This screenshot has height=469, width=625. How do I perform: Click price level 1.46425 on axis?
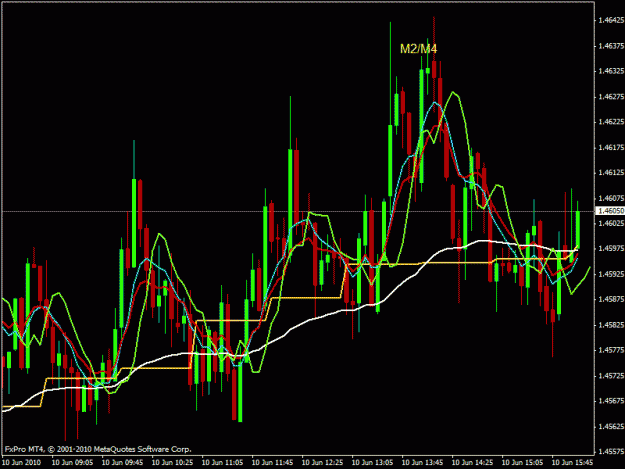(611, 20)
